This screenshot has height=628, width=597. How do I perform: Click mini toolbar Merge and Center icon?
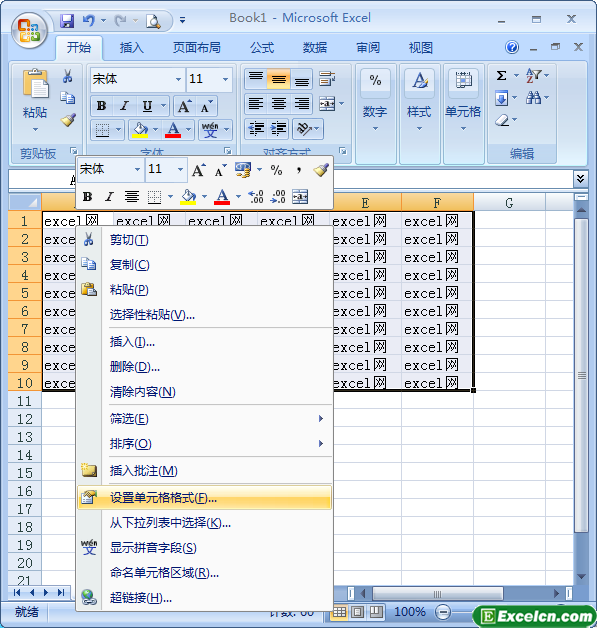(300, 197)
